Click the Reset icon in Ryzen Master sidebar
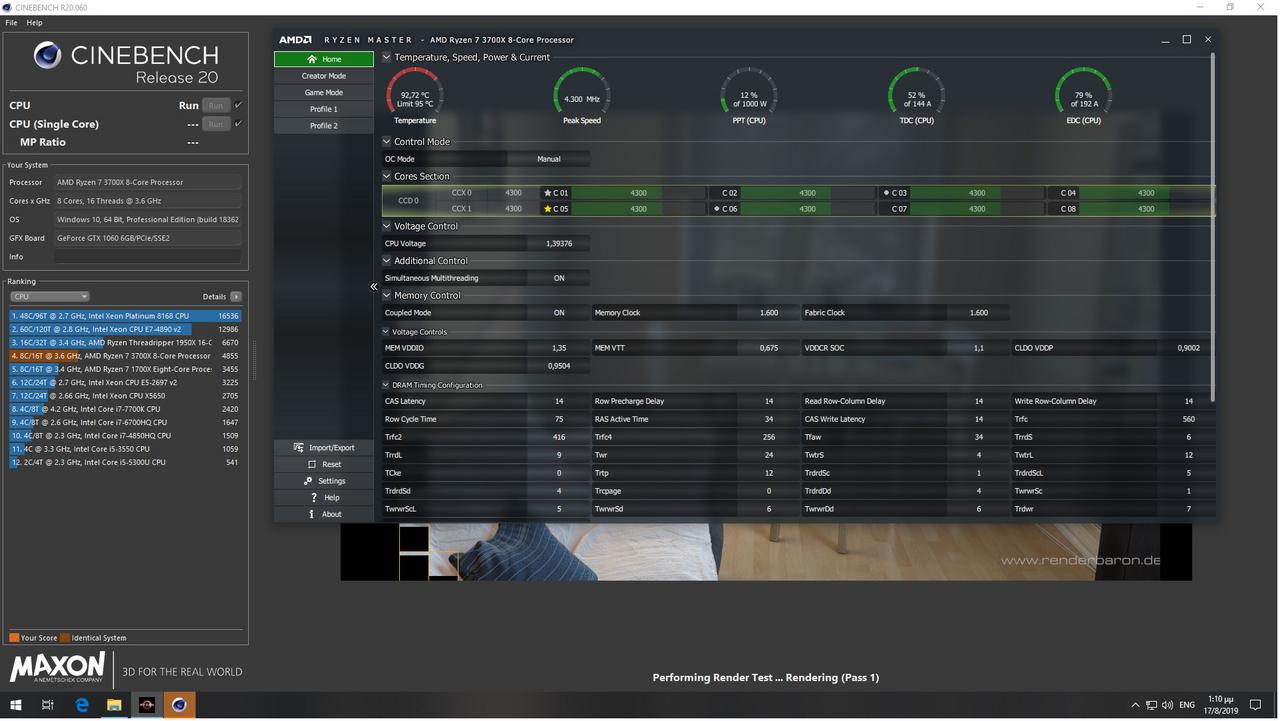The height and width of the screenshot is (721, 1280). [312, 464]
